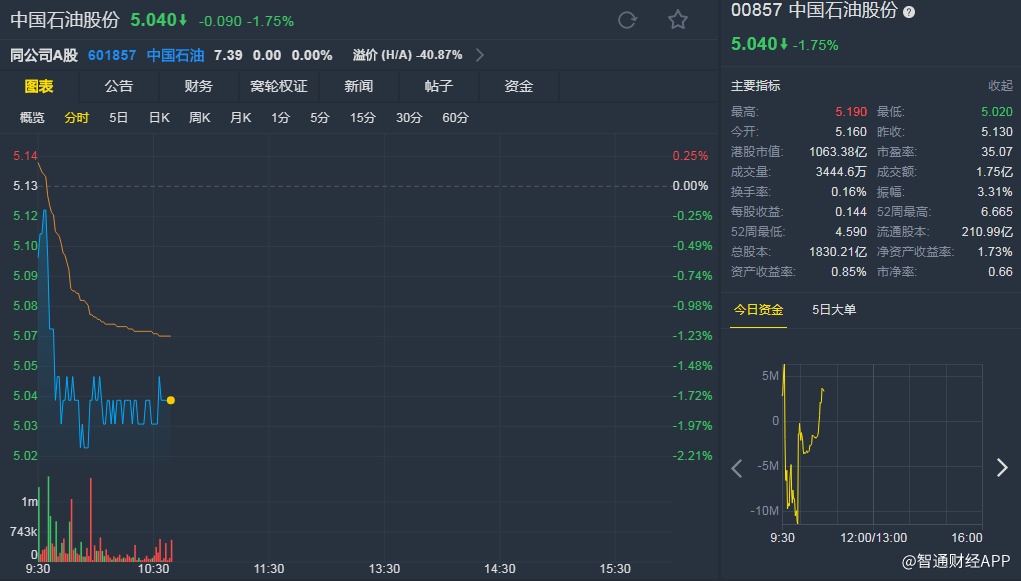Open the 资金 tab
This screenshot has height=581, width=1021.
click(519, 86)
